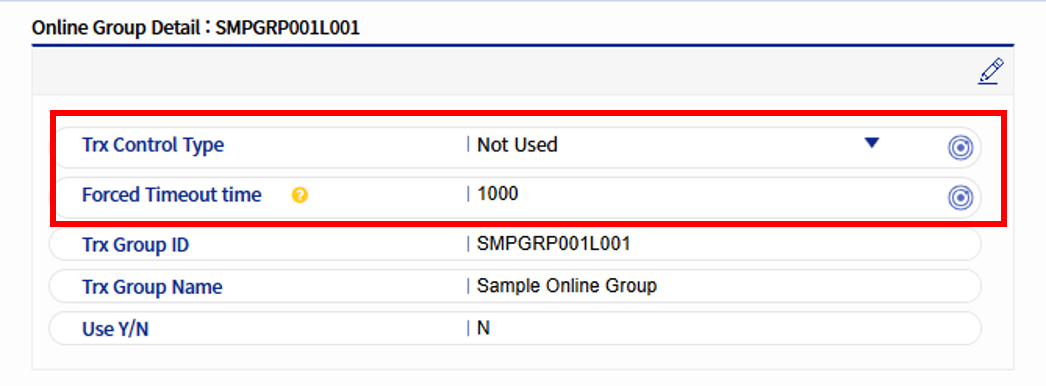Click target icon in Forced Timeout time row
The width and height of the screenshot is (1046, 386).
click(x=960, y=197)
